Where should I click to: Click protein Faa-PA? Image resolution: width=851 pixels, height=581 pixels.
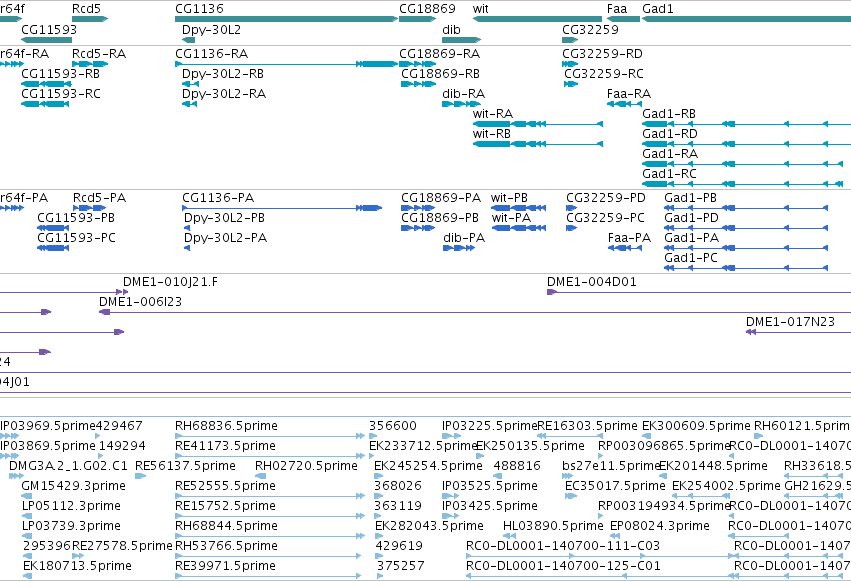(x=625, y=248)
